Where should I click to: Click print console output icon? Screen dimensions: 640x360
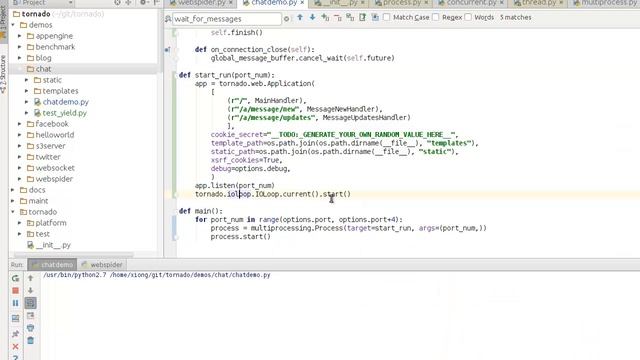[31, 328]
